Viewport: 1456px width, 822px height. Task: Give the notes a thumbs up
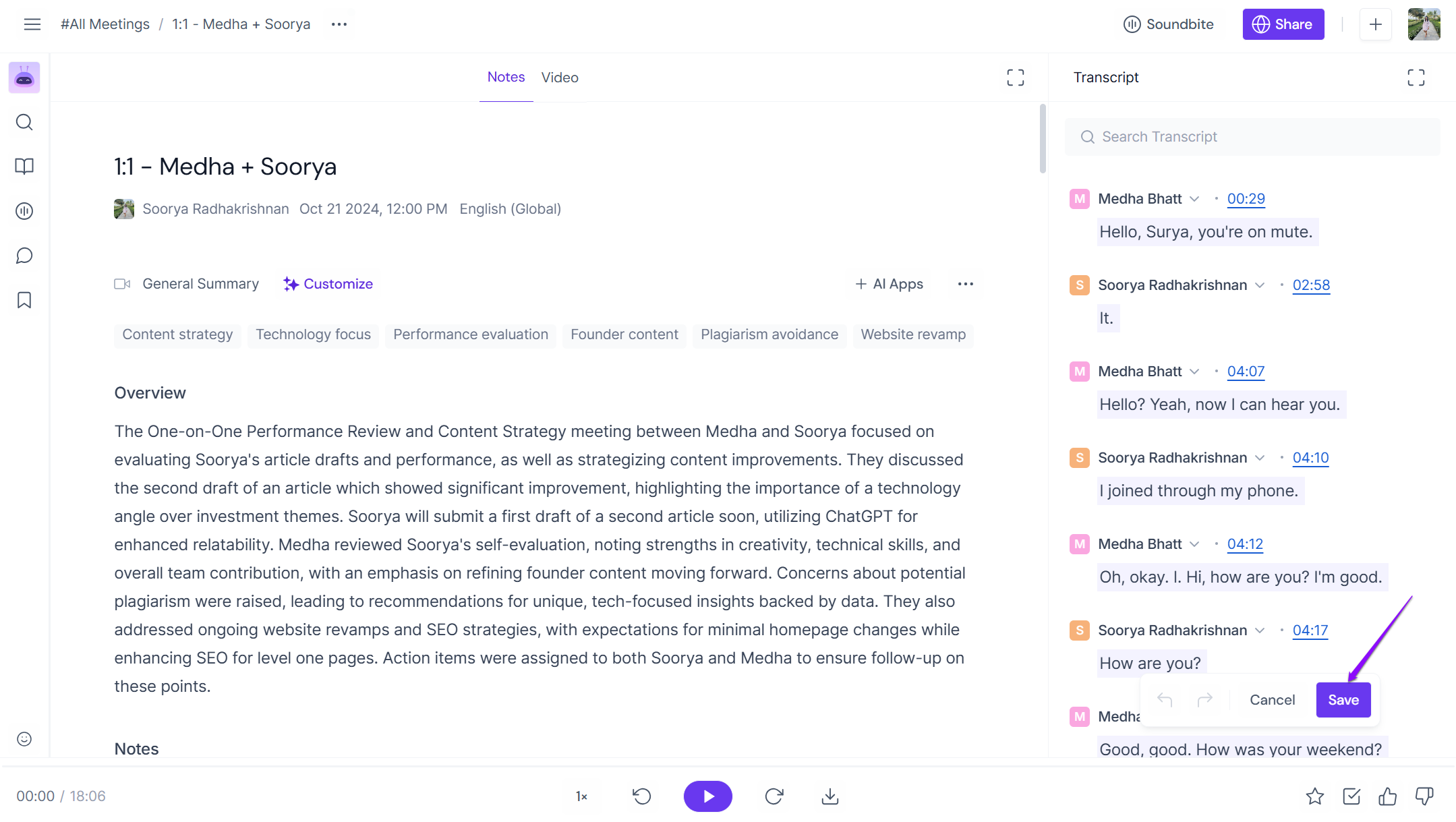tap(1388, 796)
